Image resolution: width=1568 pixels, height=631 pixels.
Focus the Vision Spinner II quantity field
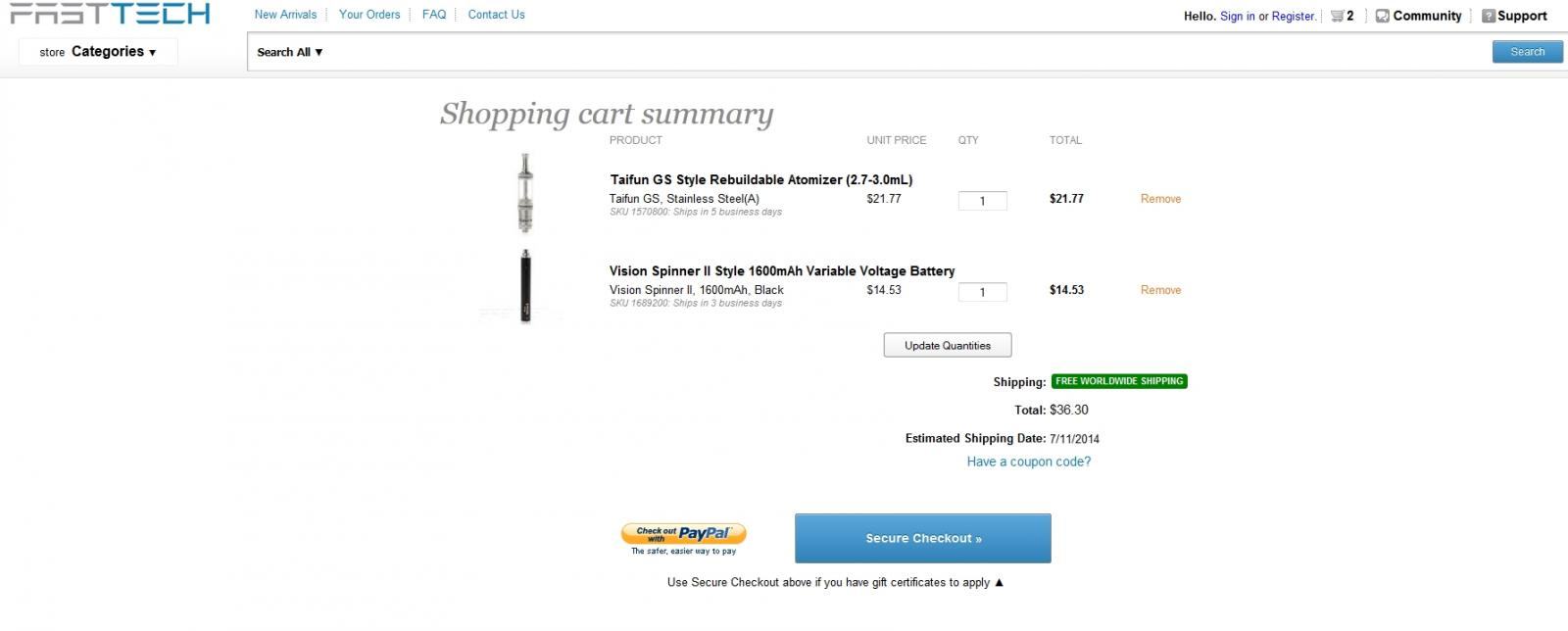tap(982, 292)
